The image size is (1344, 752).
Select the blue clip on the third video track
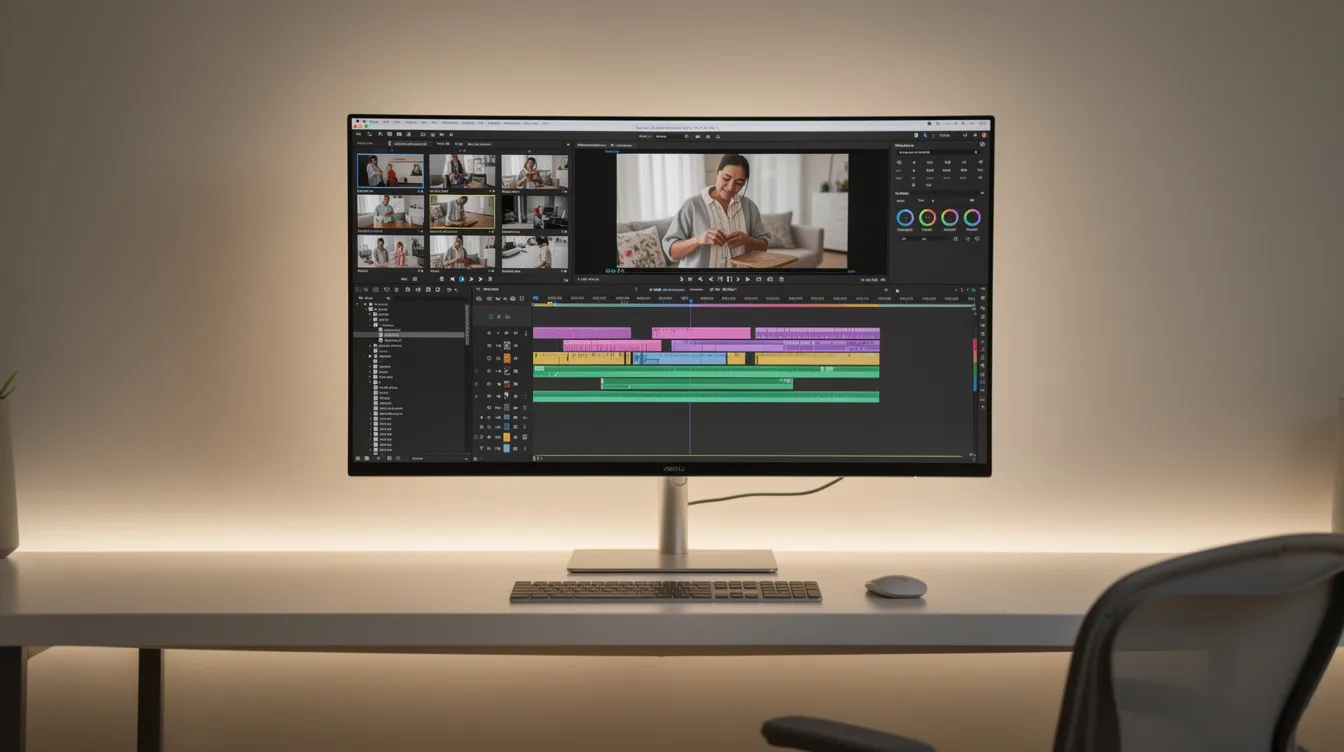pyautogui.click(x=680, y=358)
